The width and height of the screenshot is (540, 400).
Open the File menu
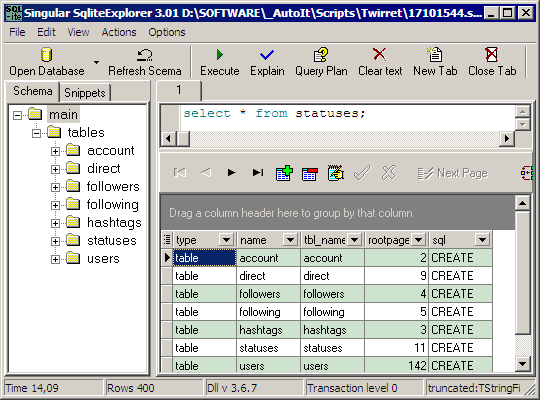pyautogui.click(x=17, y=32)
